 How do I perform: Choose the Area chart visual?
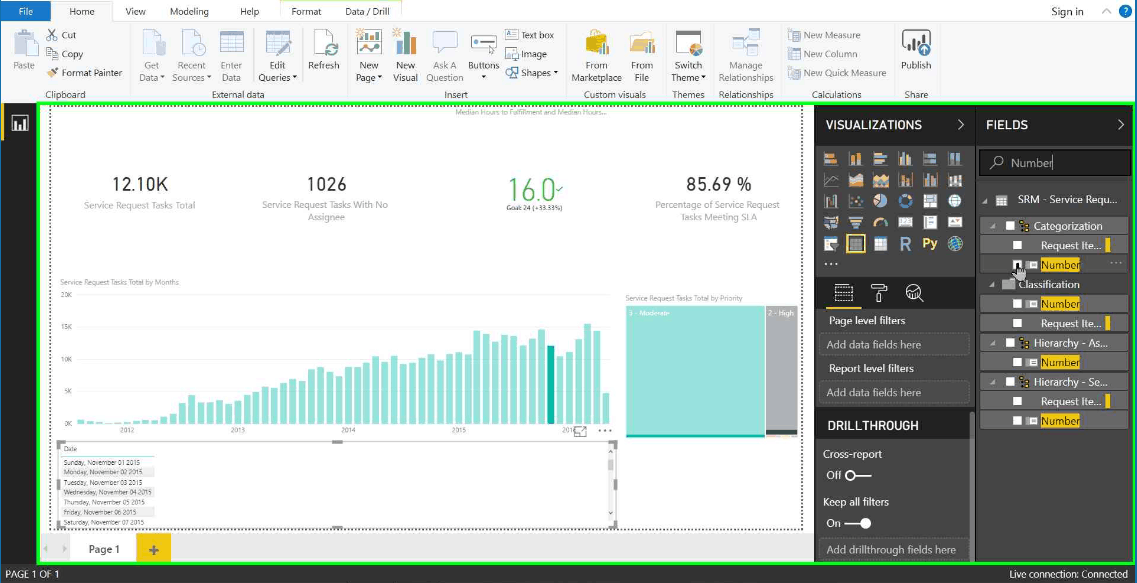856,180
